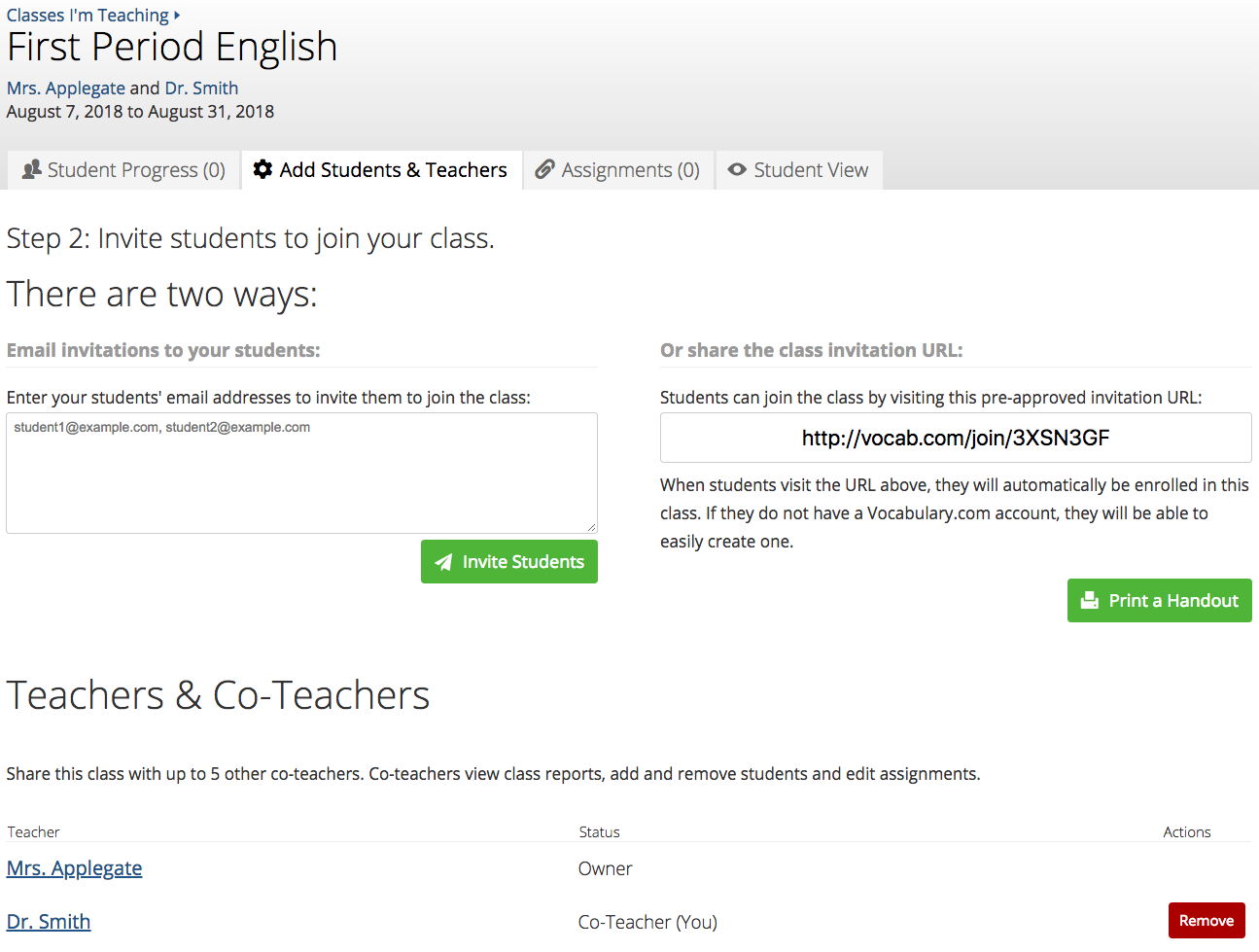Click the printer icon on Handout button
This screenshot has height=952, width=1259.
[x=1091, y=601]
